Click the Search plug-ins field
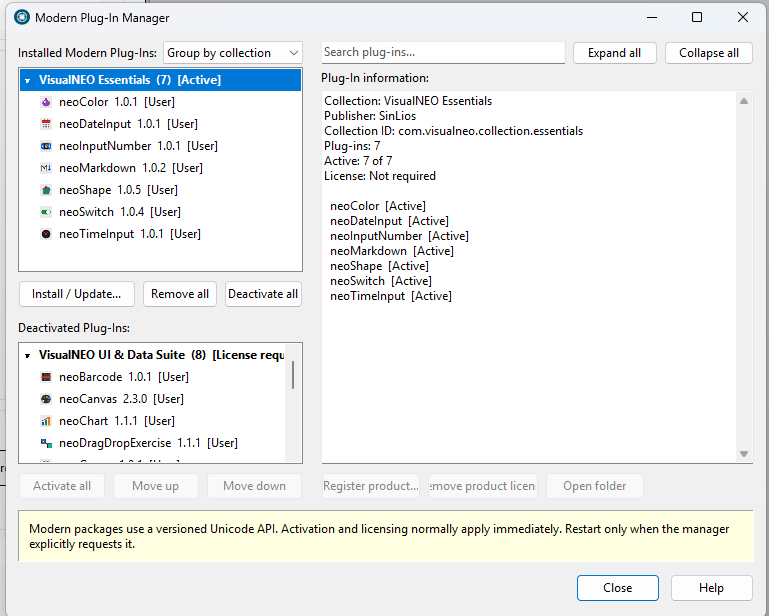Image resolution: width=769 pixels, height=616 pixels. pyautogui.click(x=443, y=52)
